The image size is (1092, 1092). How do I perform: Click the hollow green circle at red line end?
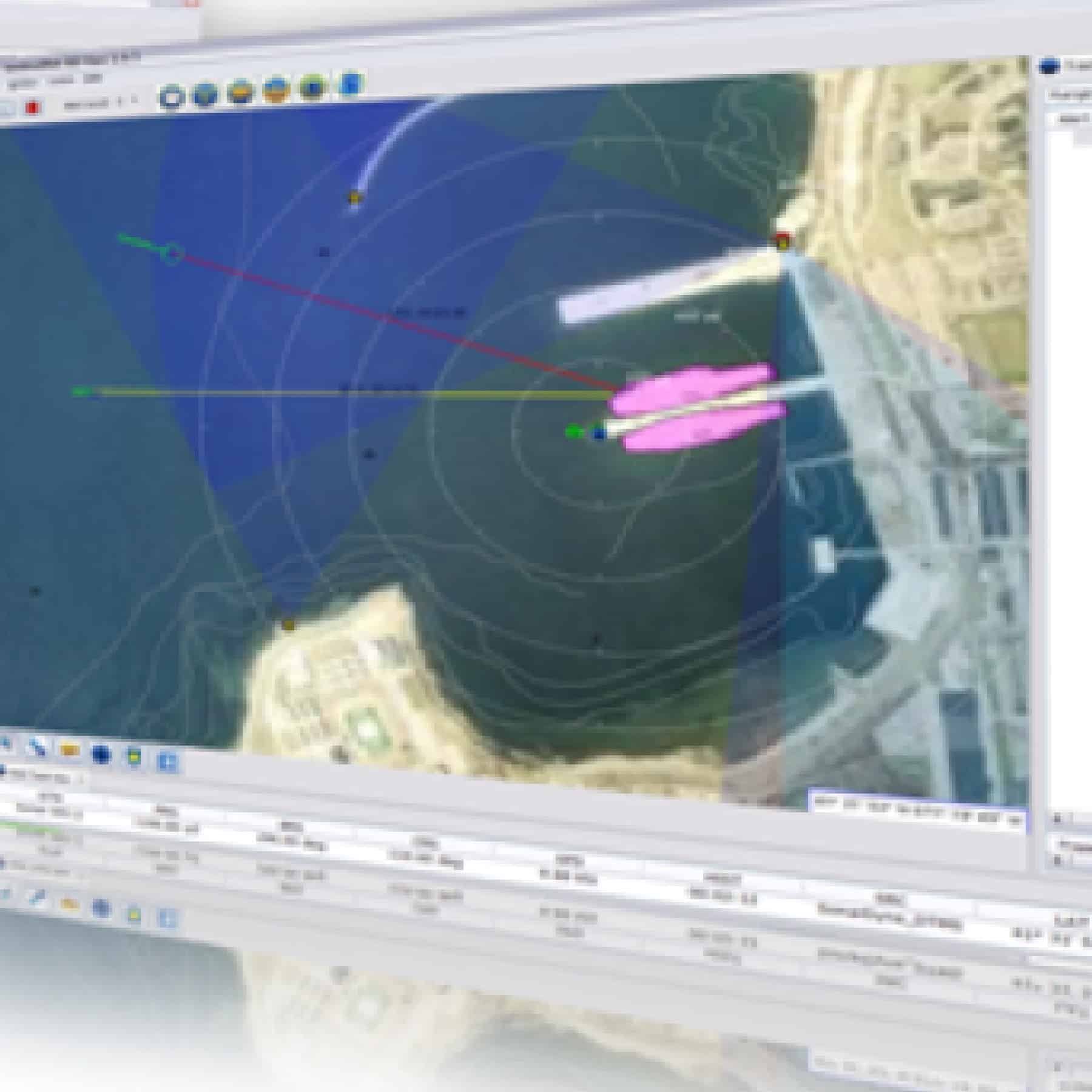(x=172, y=254)
